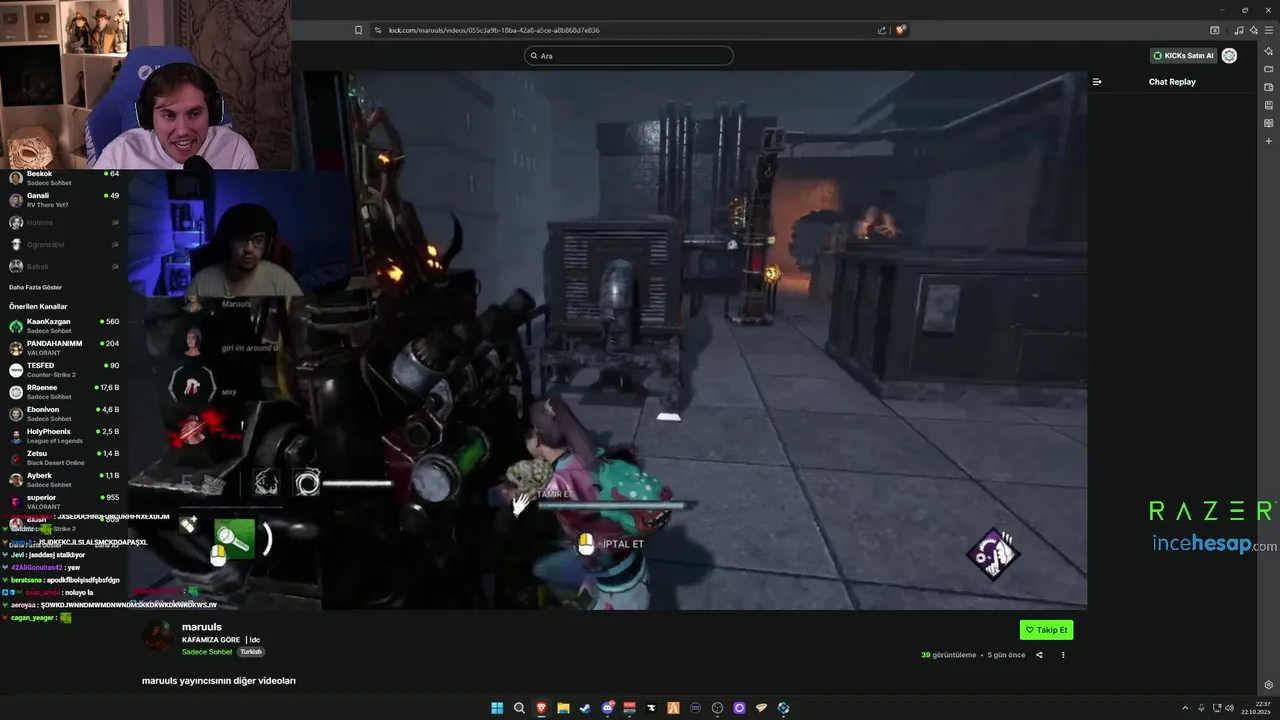Click the Chat Replay heading
This screenshot has height=720, width=1280.
pyautogui.click(x=1172, y=82)
